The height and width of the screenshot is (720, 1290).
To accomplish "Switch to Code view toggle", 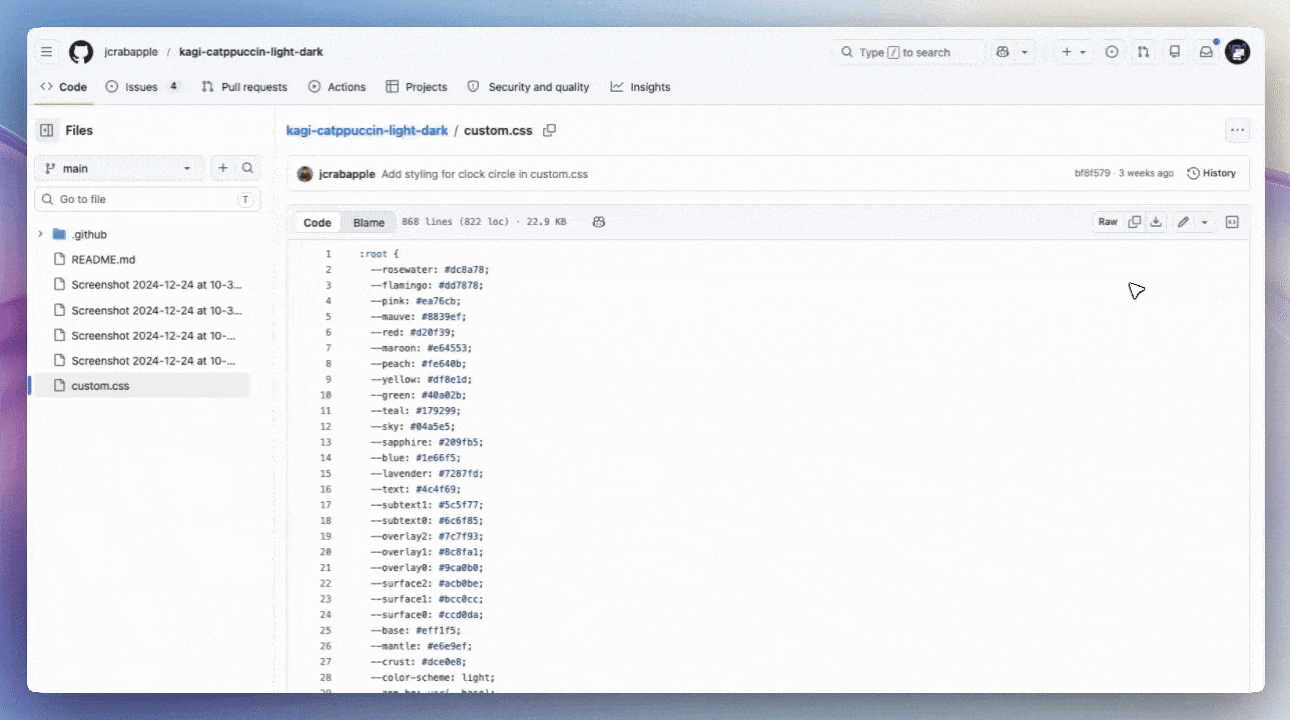I will (x=317, y=222).
